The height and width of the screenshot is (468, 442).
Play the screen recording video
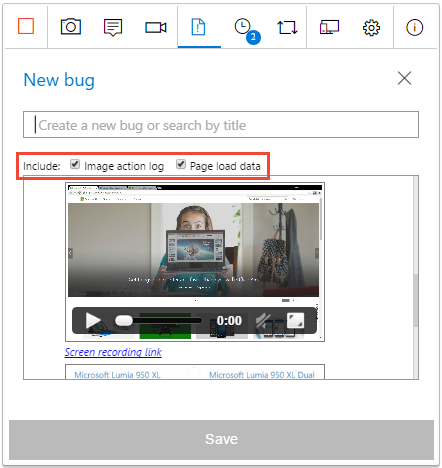(x=93, y=321)
